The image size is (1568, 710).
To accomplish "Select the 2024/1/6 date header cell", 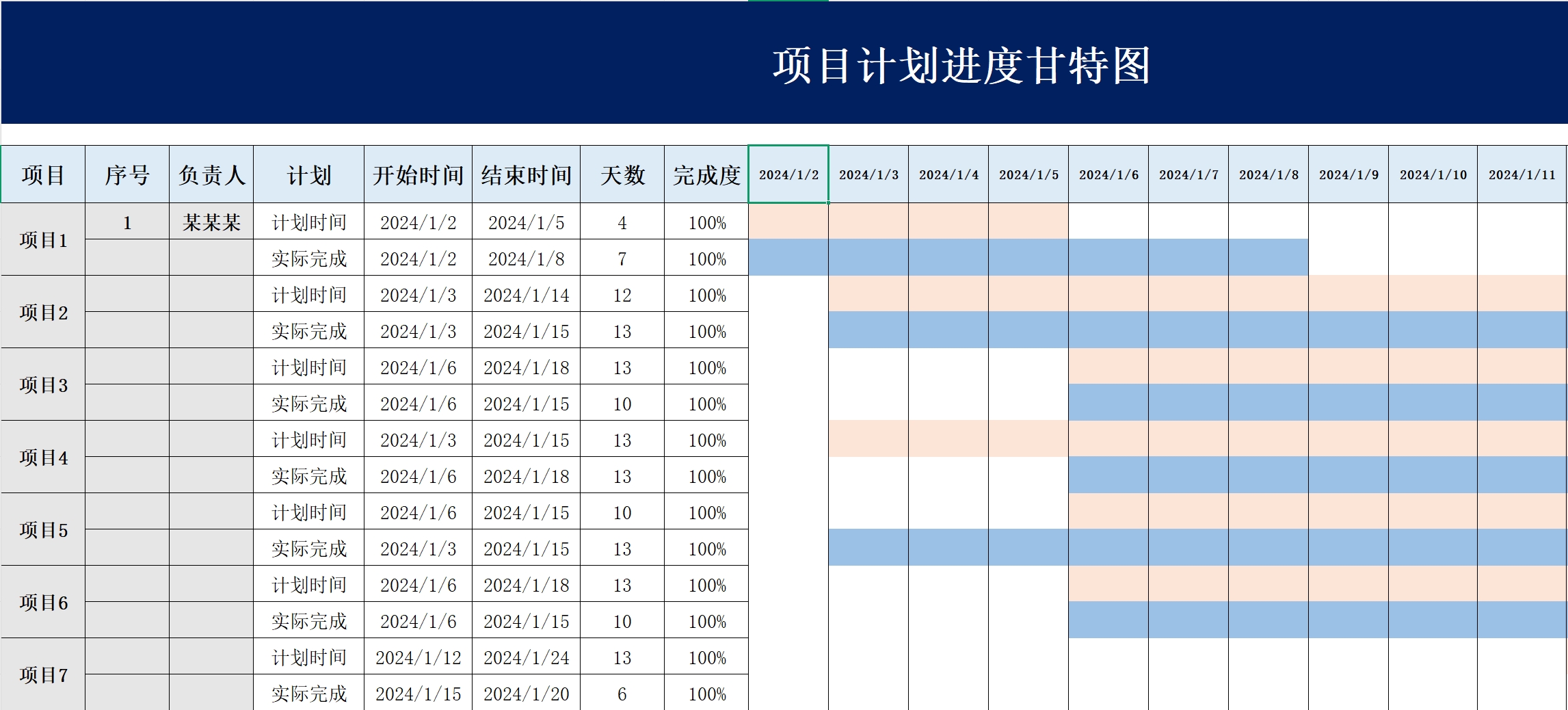I will click(1108, 174).
